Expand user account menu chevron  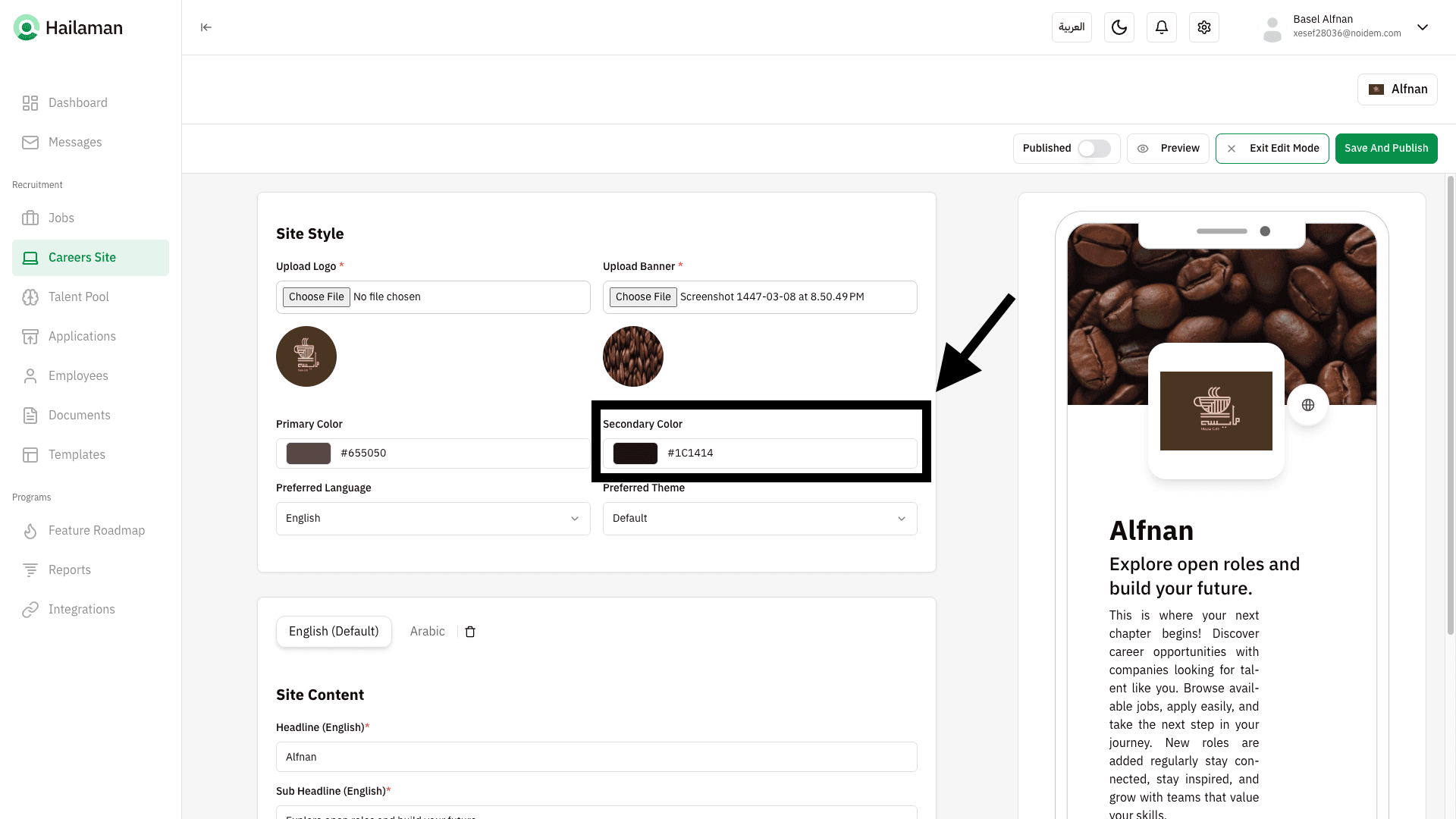pos(1423,27)
